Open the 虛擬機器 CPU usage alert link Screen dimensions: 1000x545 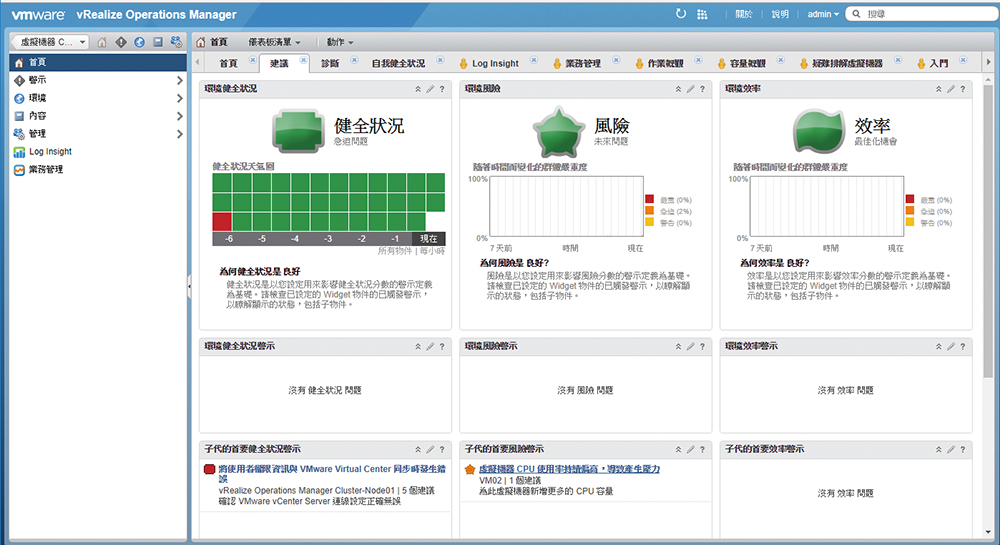(x=570, y=469)
